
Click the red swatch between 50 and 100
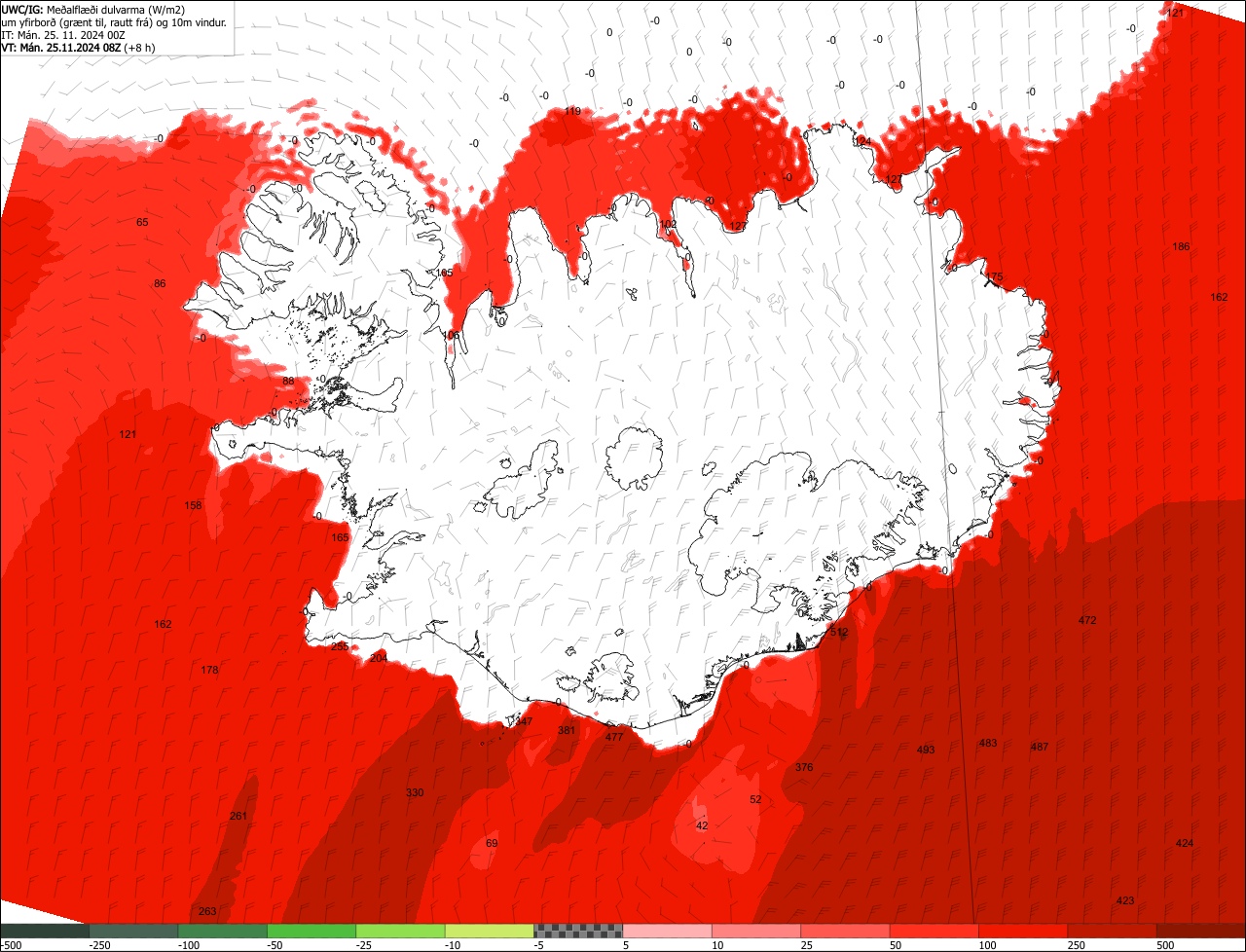934,931
